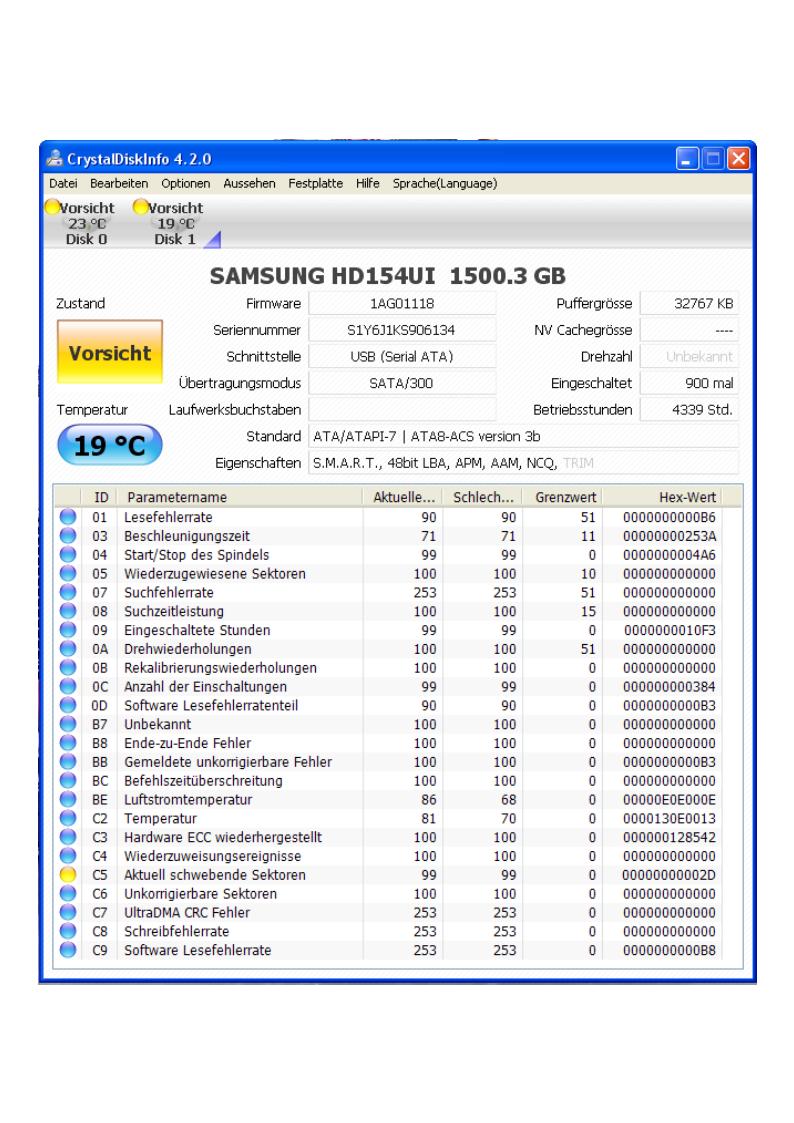Screen dimensions: 794x1123
Task: Click status dot for Gemeldete unkorrigierbare Fehler
Action: pyautogui.click(x=68, y=761)
